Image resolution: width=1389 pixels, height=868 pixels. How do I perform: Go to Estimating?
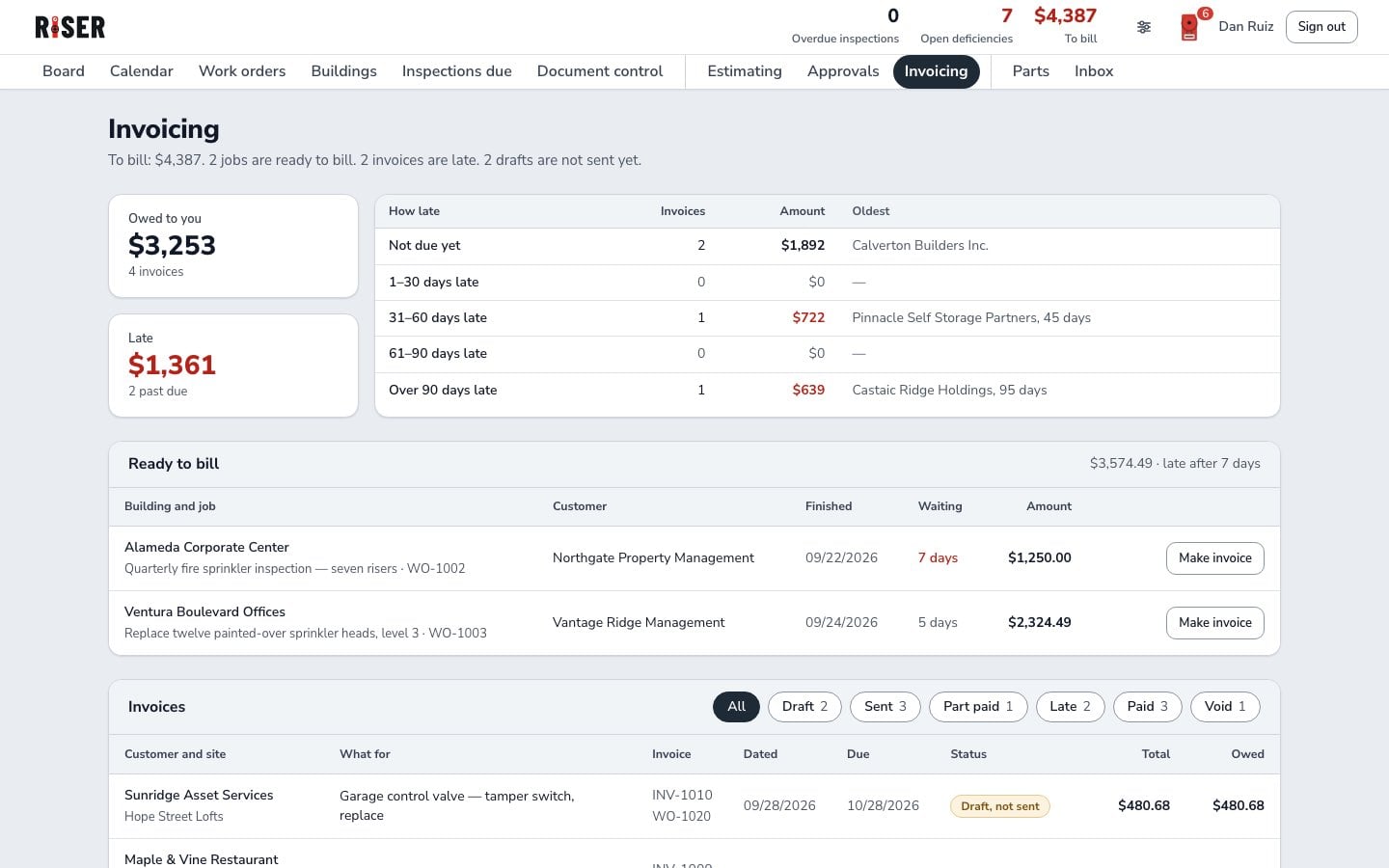point(745,71)
